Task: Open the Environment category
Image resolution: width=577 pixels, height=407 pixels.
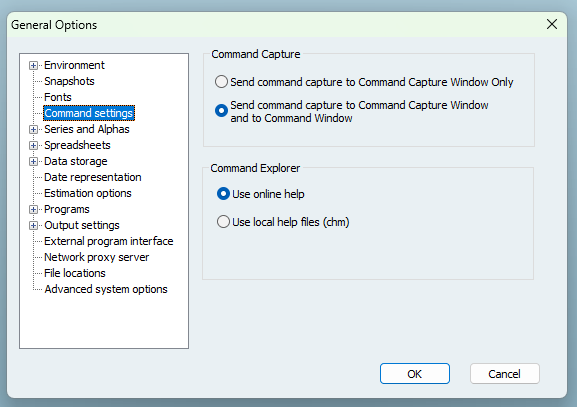Action: click(x=74, y=65)
